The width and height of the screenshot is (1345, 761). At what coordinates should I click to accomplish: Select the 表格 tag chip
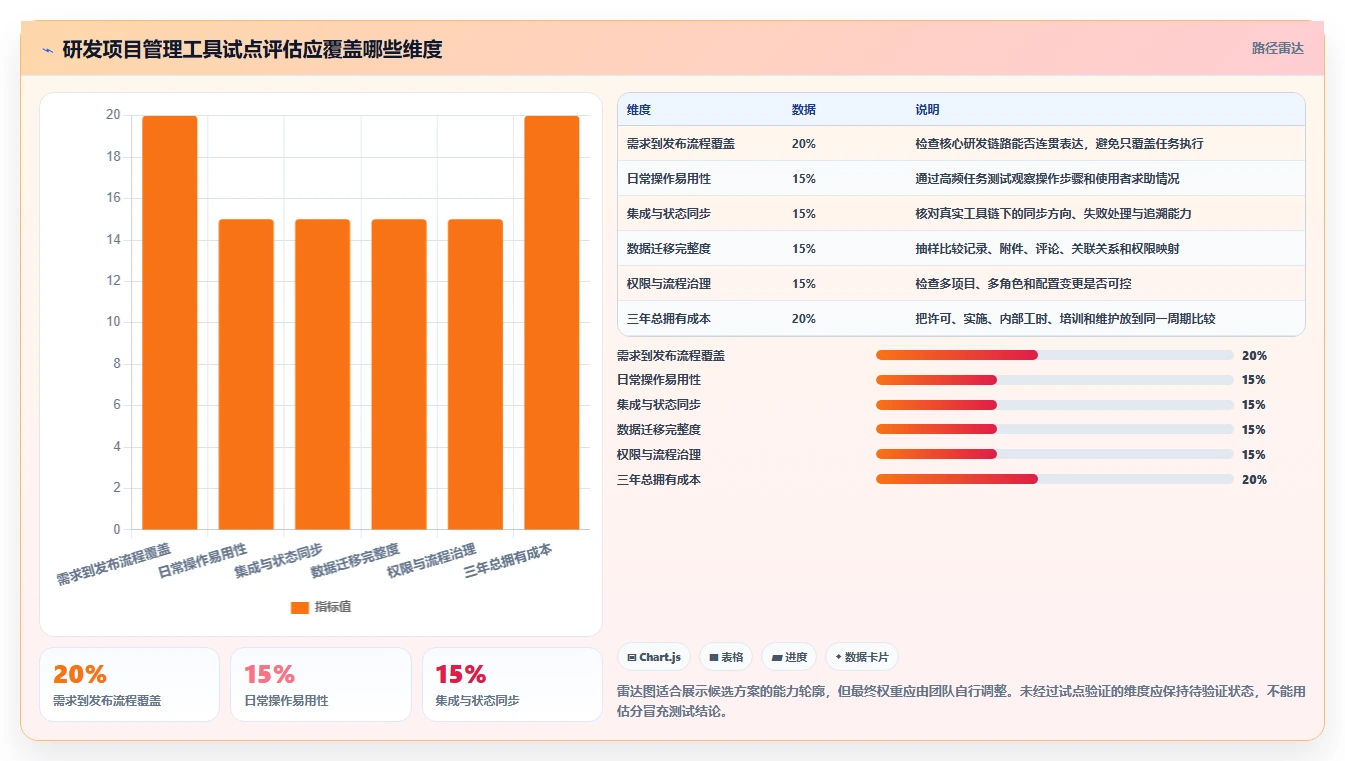point(726,657)
